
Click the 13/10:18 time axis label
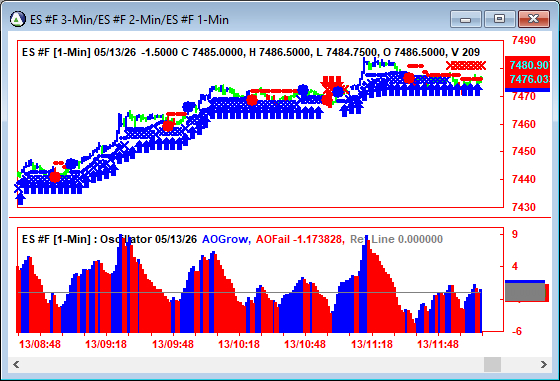pyautogui.click(x=239, y=344)
